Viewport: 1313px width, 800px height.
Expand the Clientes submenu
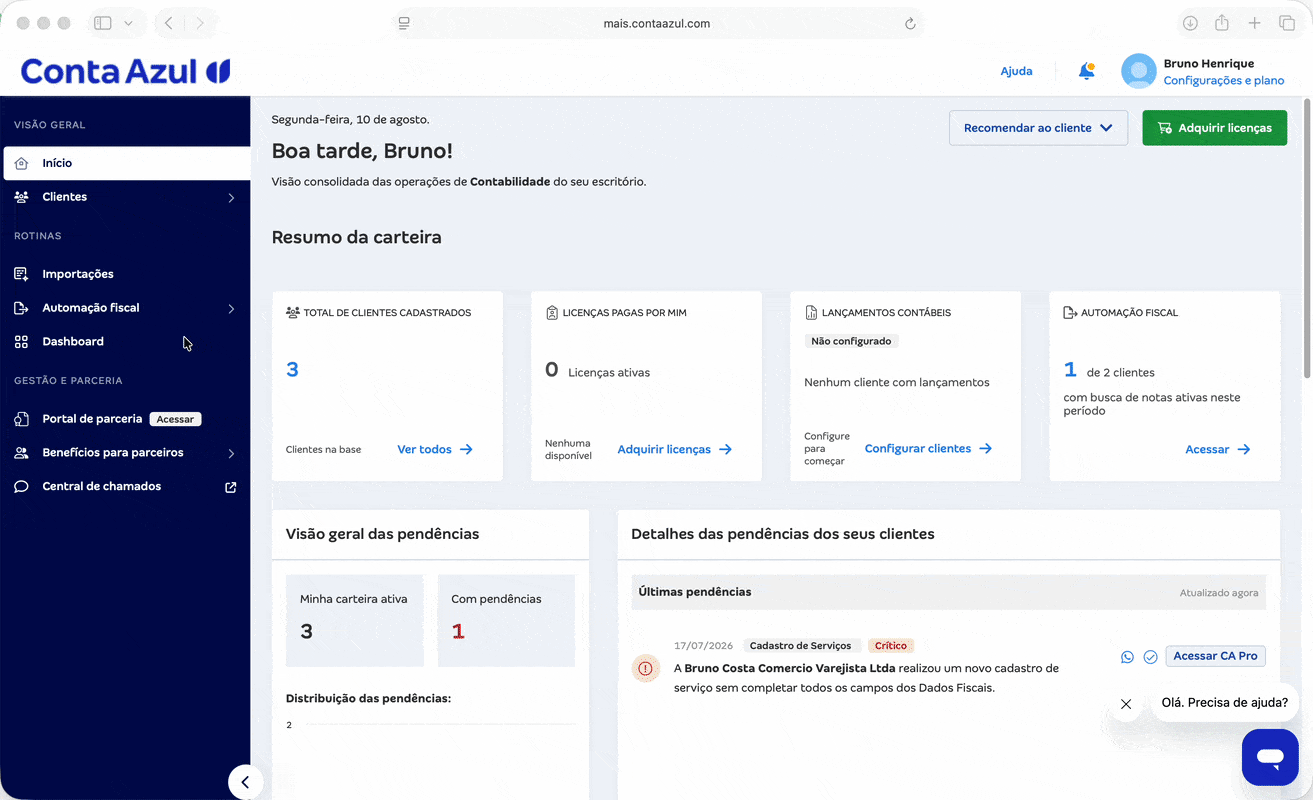(x=231, y=198)
